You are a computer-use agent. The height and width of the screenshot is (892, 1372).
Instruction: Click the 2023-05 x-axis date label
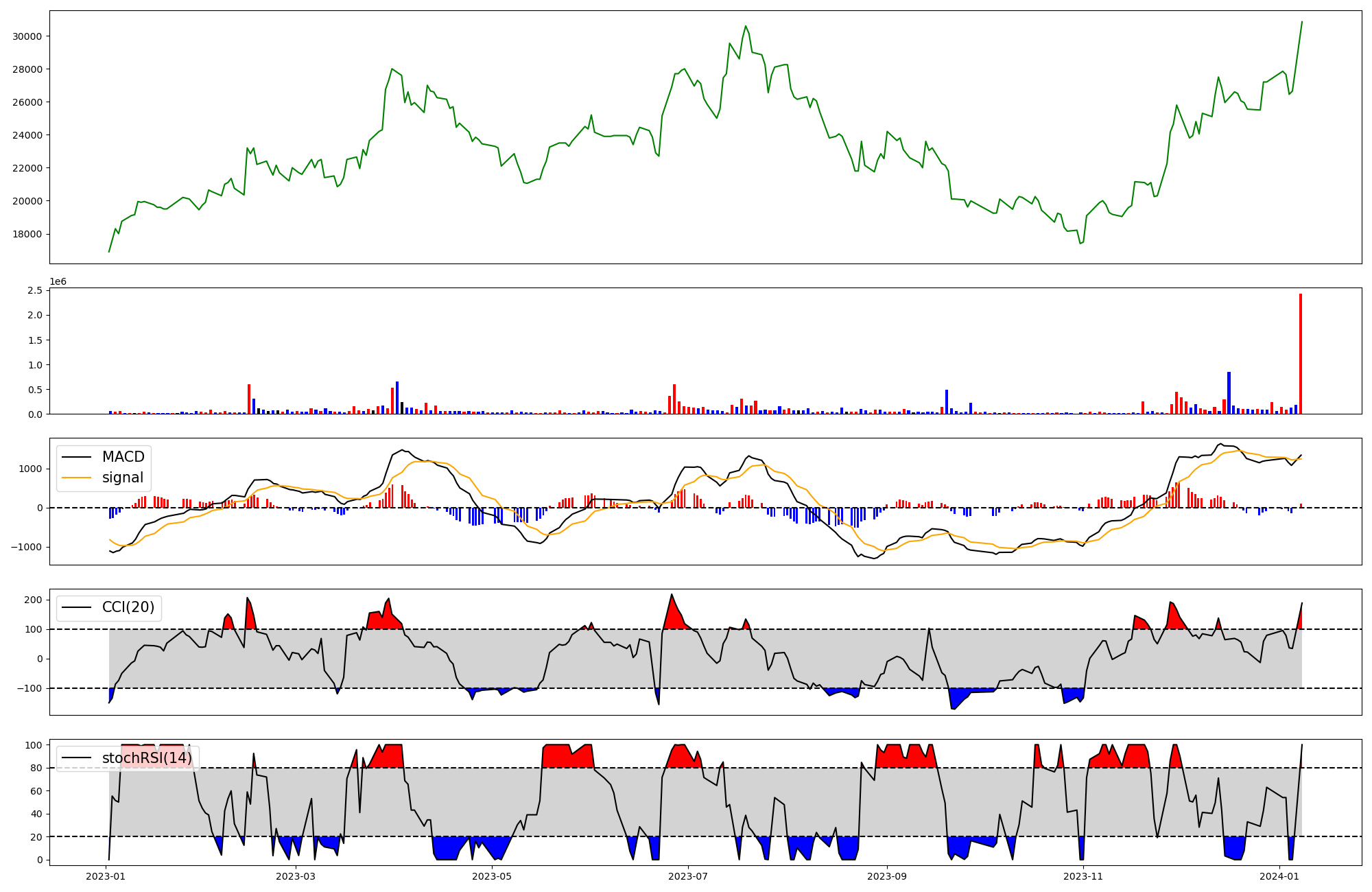(x=492, y=876)
